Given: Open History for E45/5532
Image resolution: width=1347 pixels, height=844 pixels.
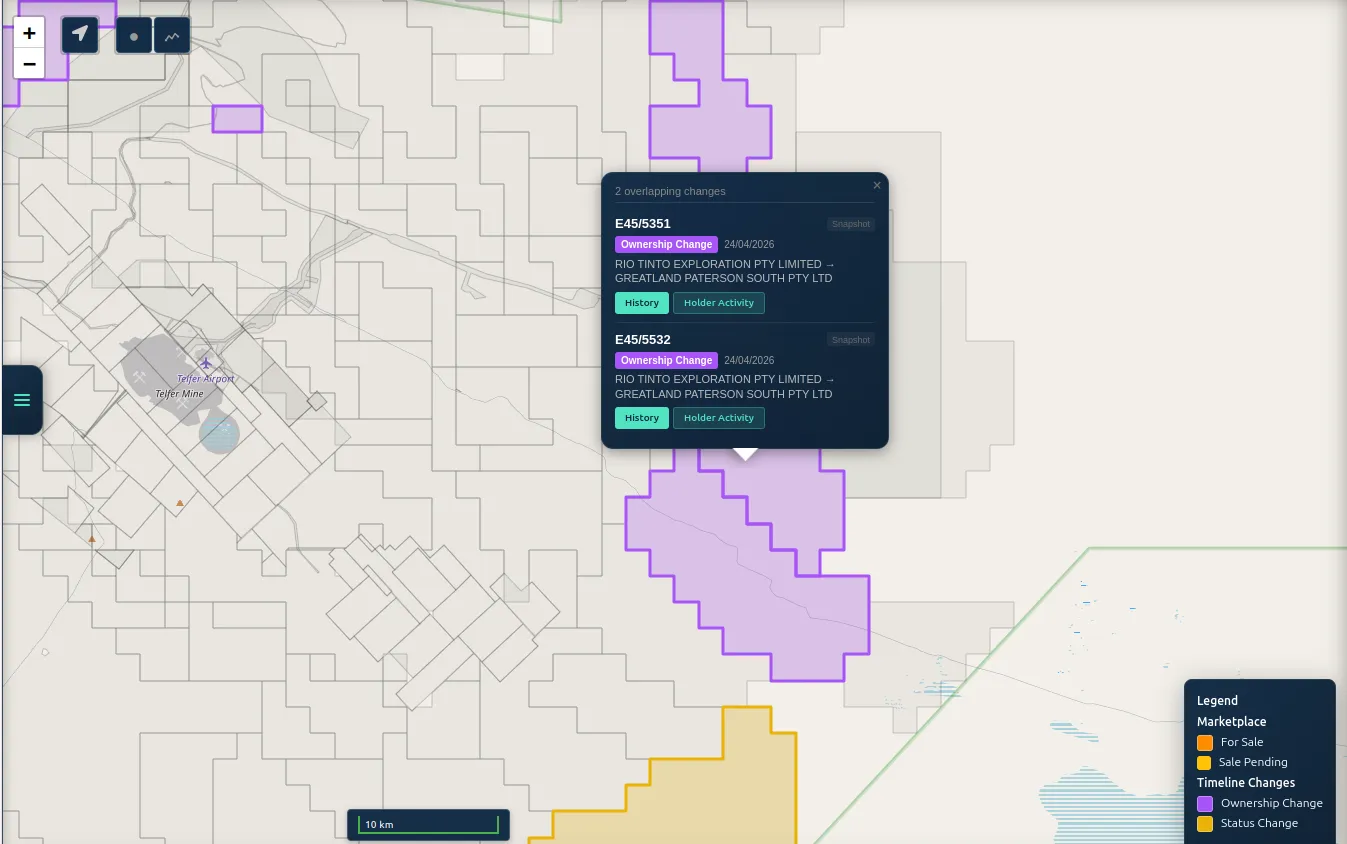Looking at the screenshot, I should pyautogui.click(x=642, y=418).
